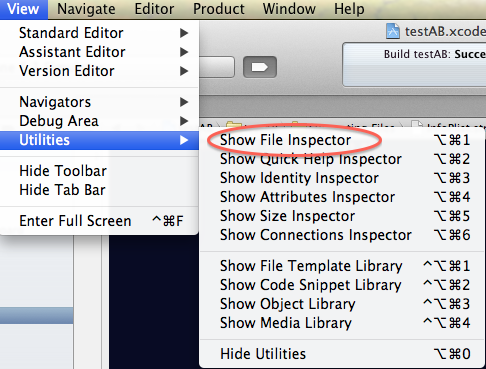This screenshot has height=369, width=486.
Task: Select Show Quick Help Inspector
Action: tap(342, 159)
